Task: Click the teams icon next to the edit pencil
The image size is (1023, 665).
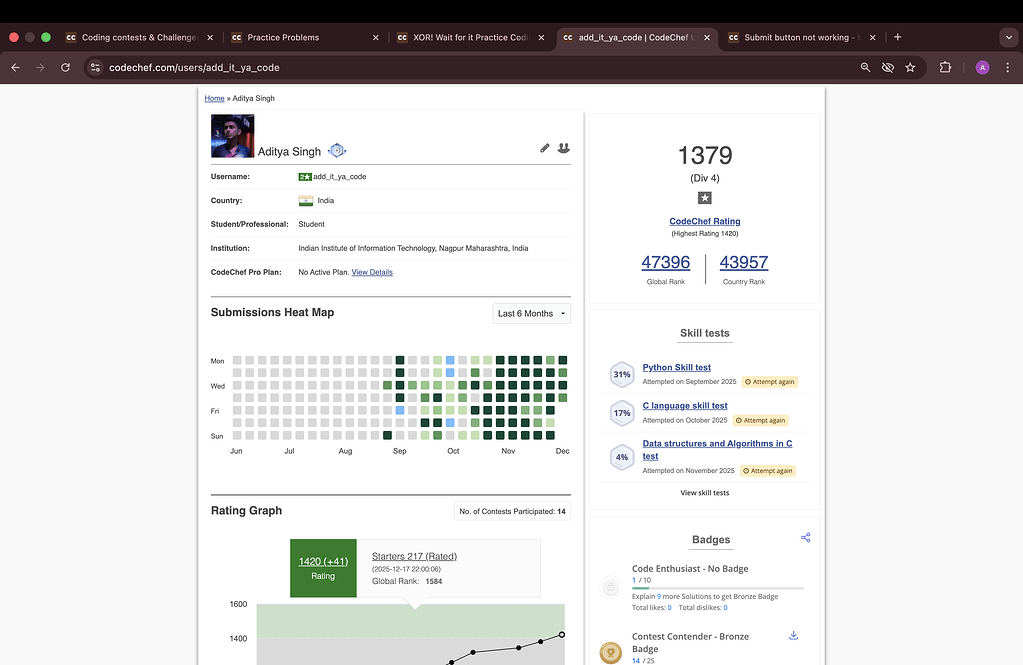Action: point(563,147)
